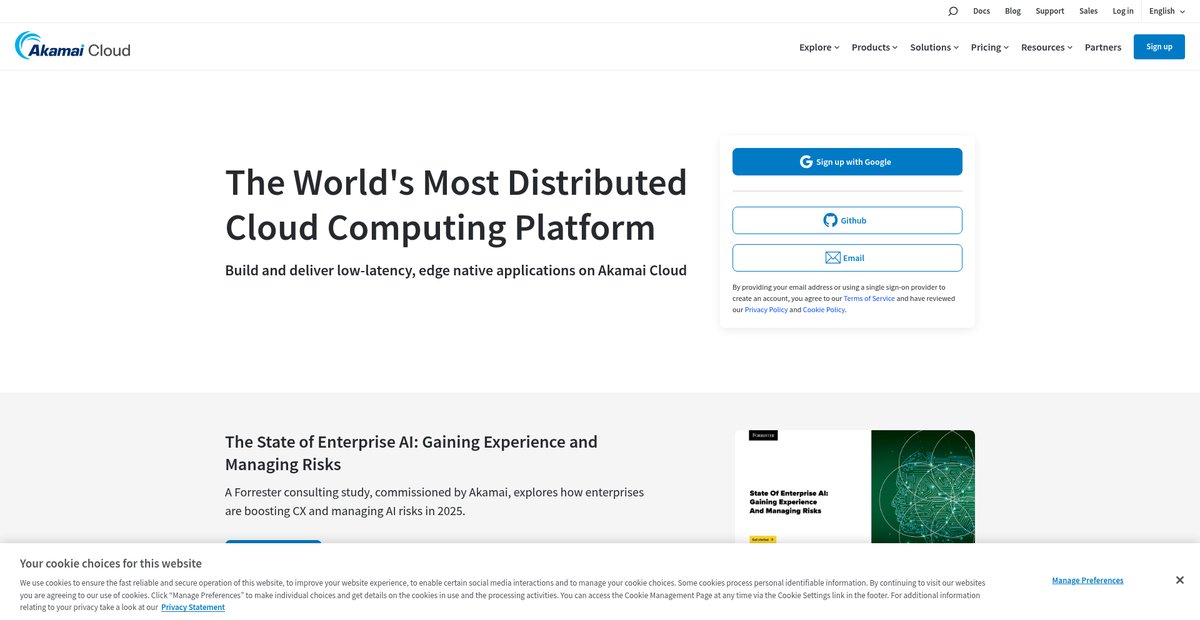
Task: Click the Github octocat icon
Action: 830,220
